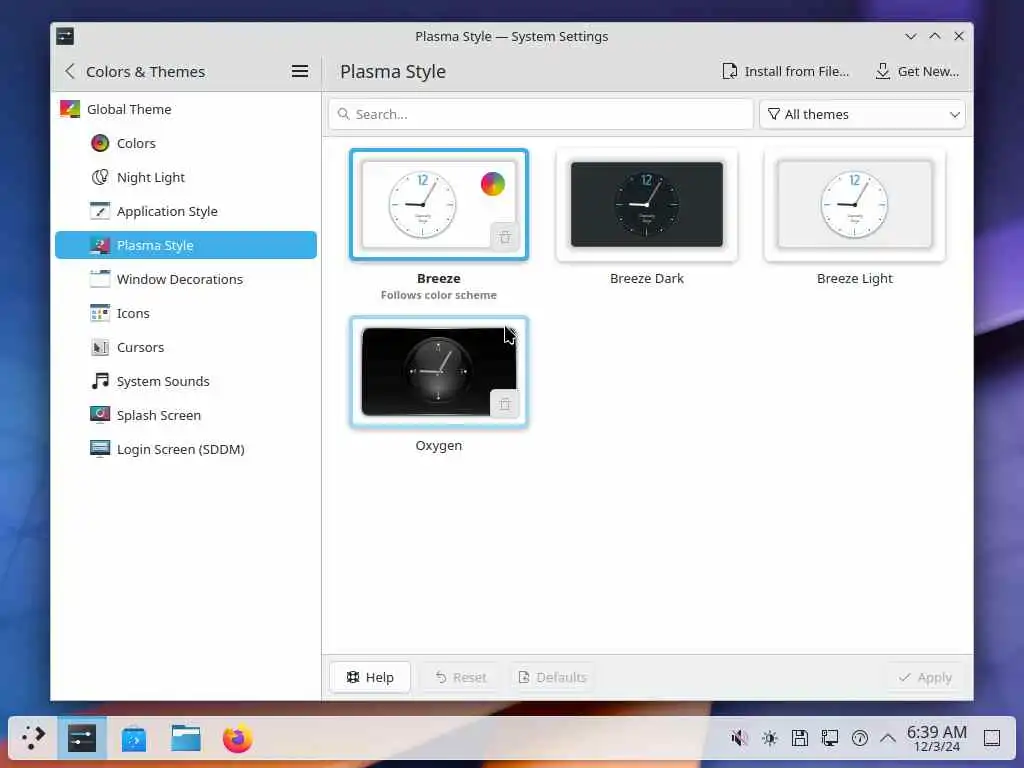The height and width of the screenshot is (768, 1024).
Task: Click the delete icon on Oxygen theme
Action: pyautogui.click(x=505, y=404)
